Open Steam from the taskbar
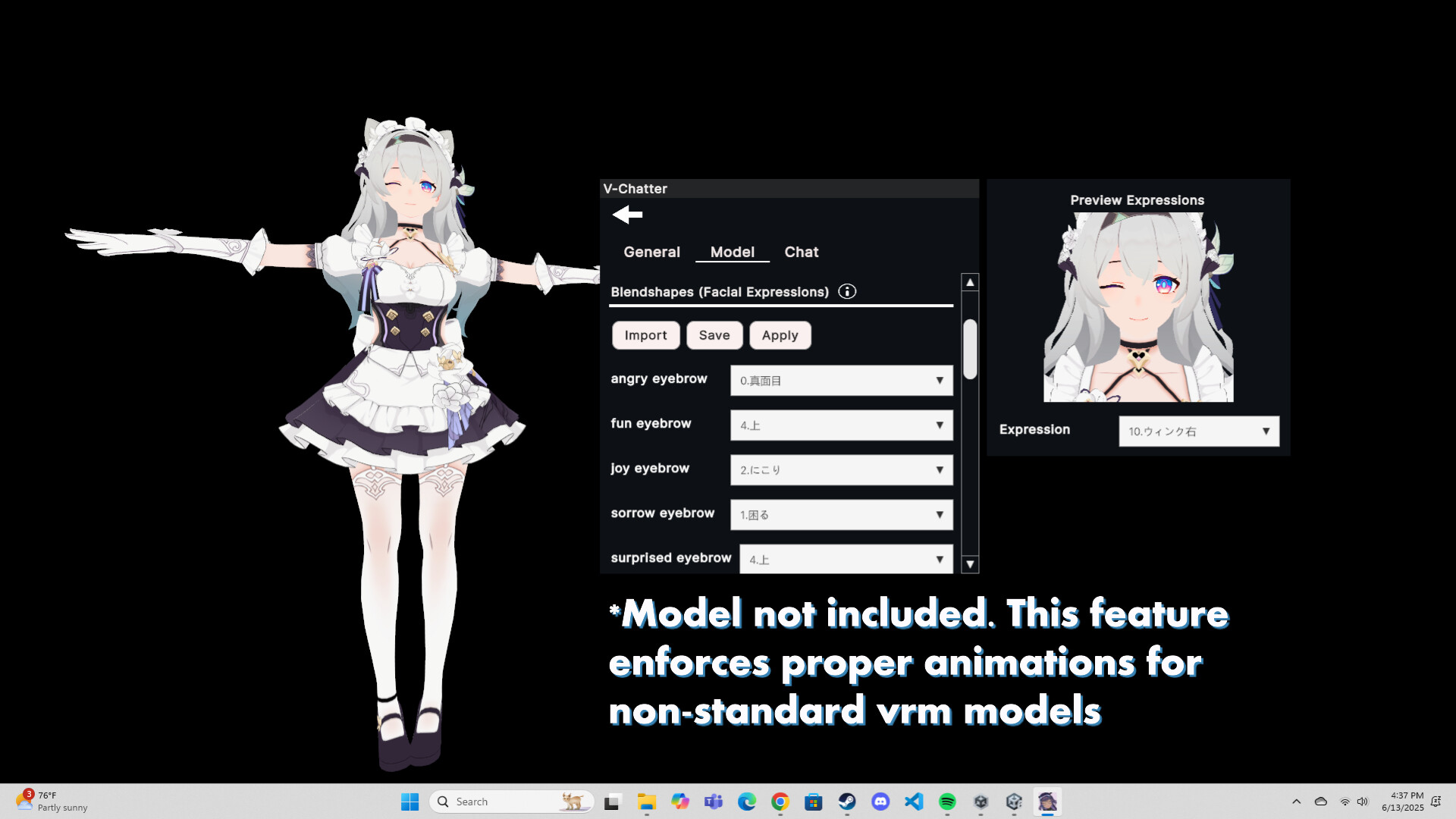 (x=847, y=802)
